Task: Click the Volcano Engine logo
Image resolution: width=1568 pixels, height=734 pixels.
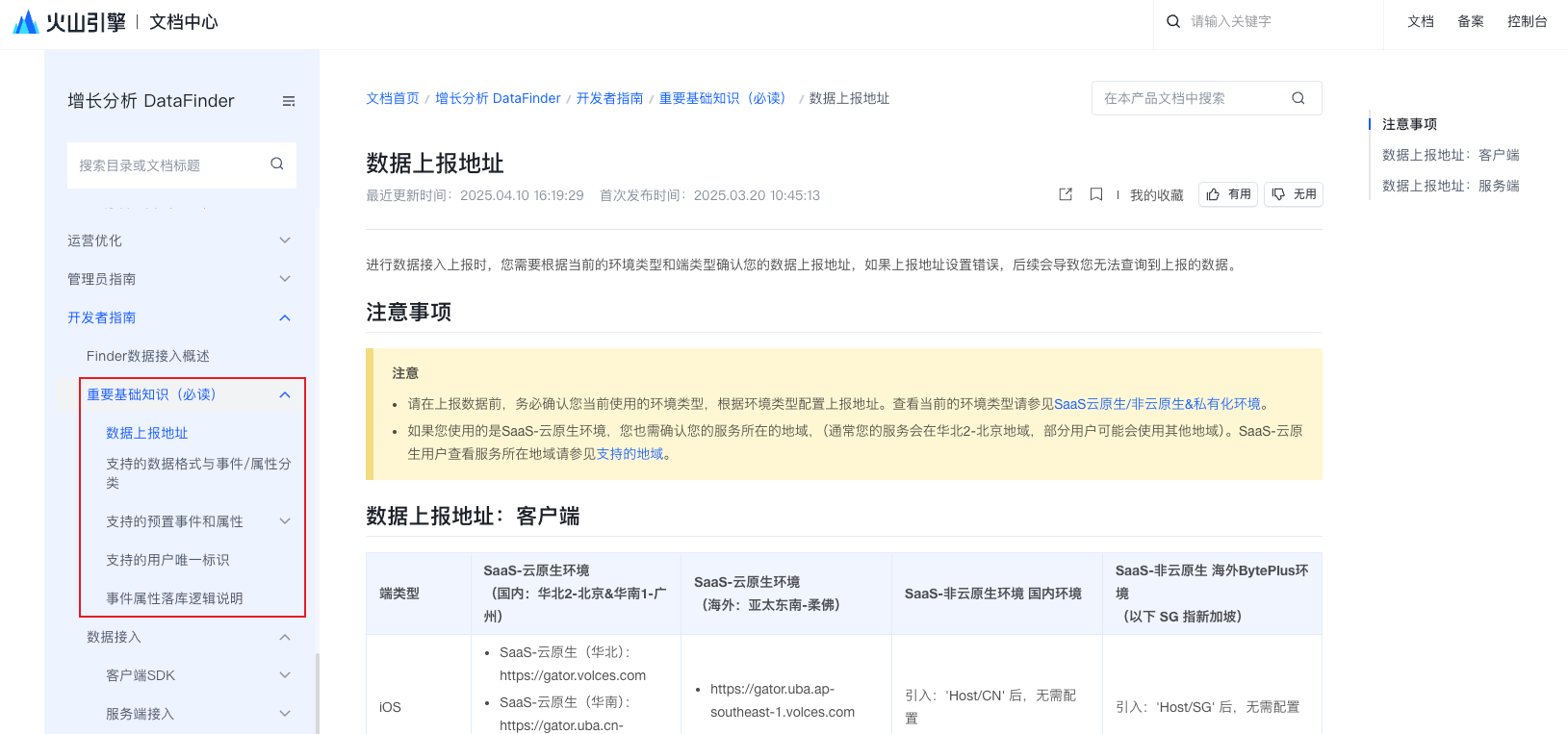Action: point(69,21)
